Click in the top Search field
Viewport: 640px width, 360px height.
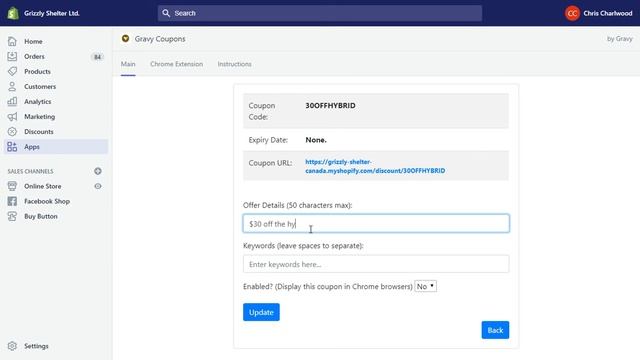pyautogui.click(x=320, y=13)
